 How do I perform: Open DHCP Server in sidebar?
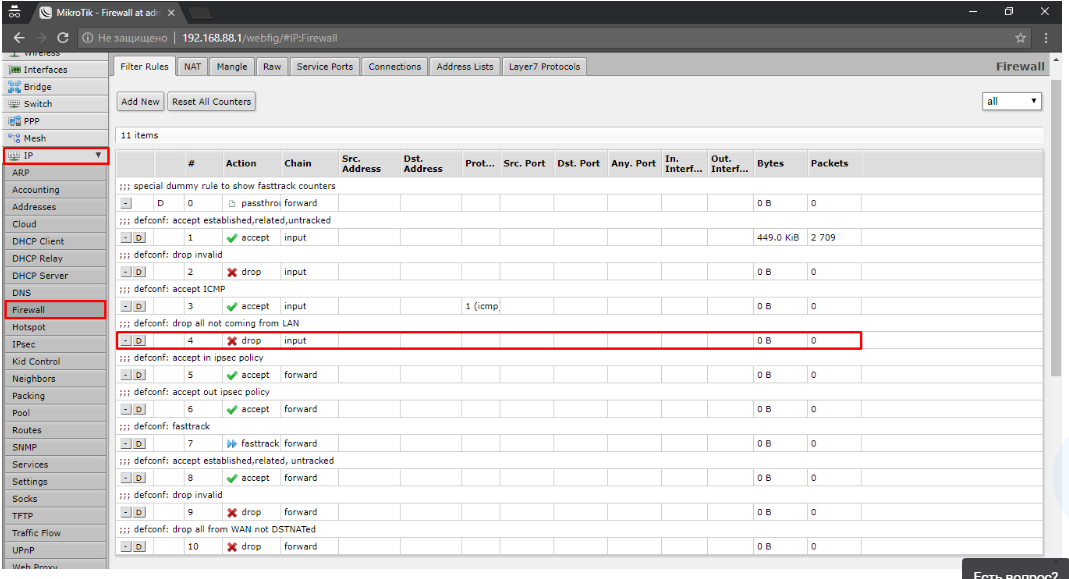click(x=55, y=276)
